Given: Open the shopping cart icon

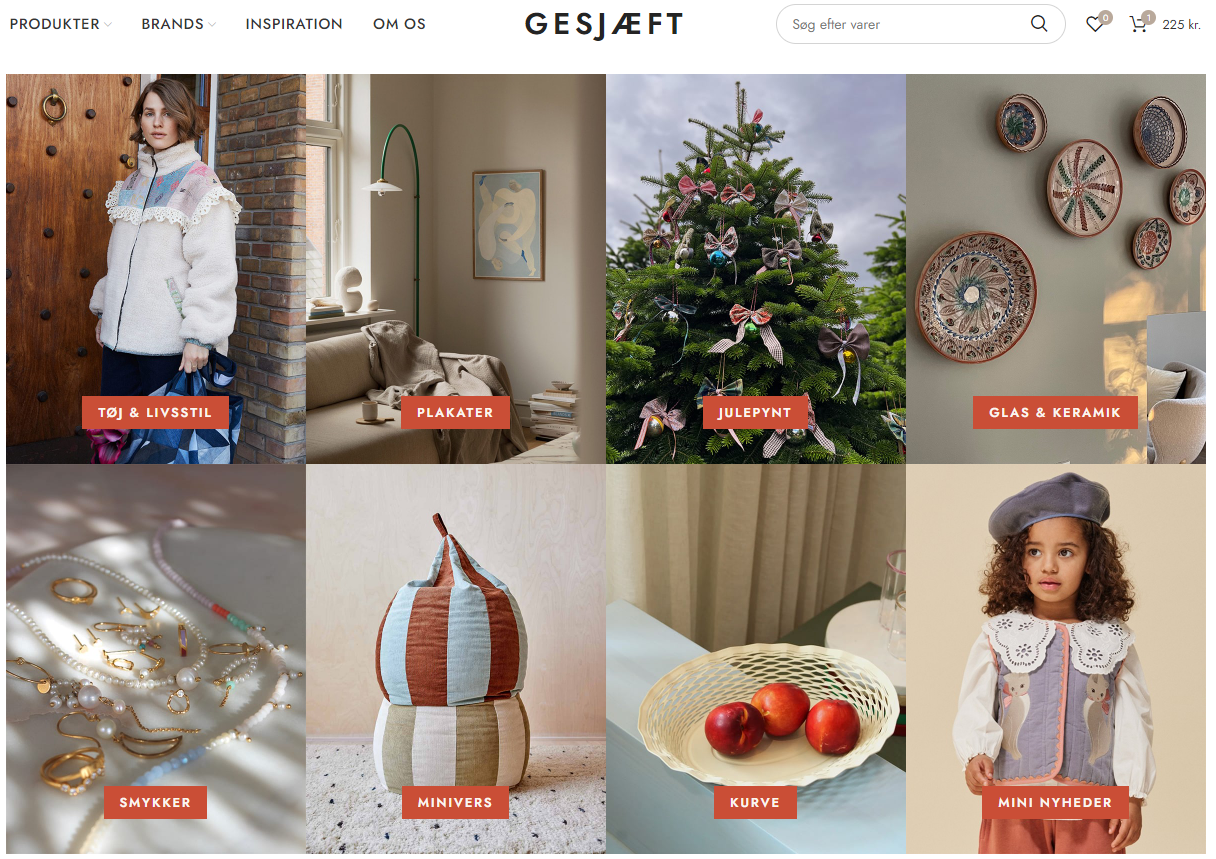Looking at the screenshot, I should pyautogui.click(x=1138, y=24).
